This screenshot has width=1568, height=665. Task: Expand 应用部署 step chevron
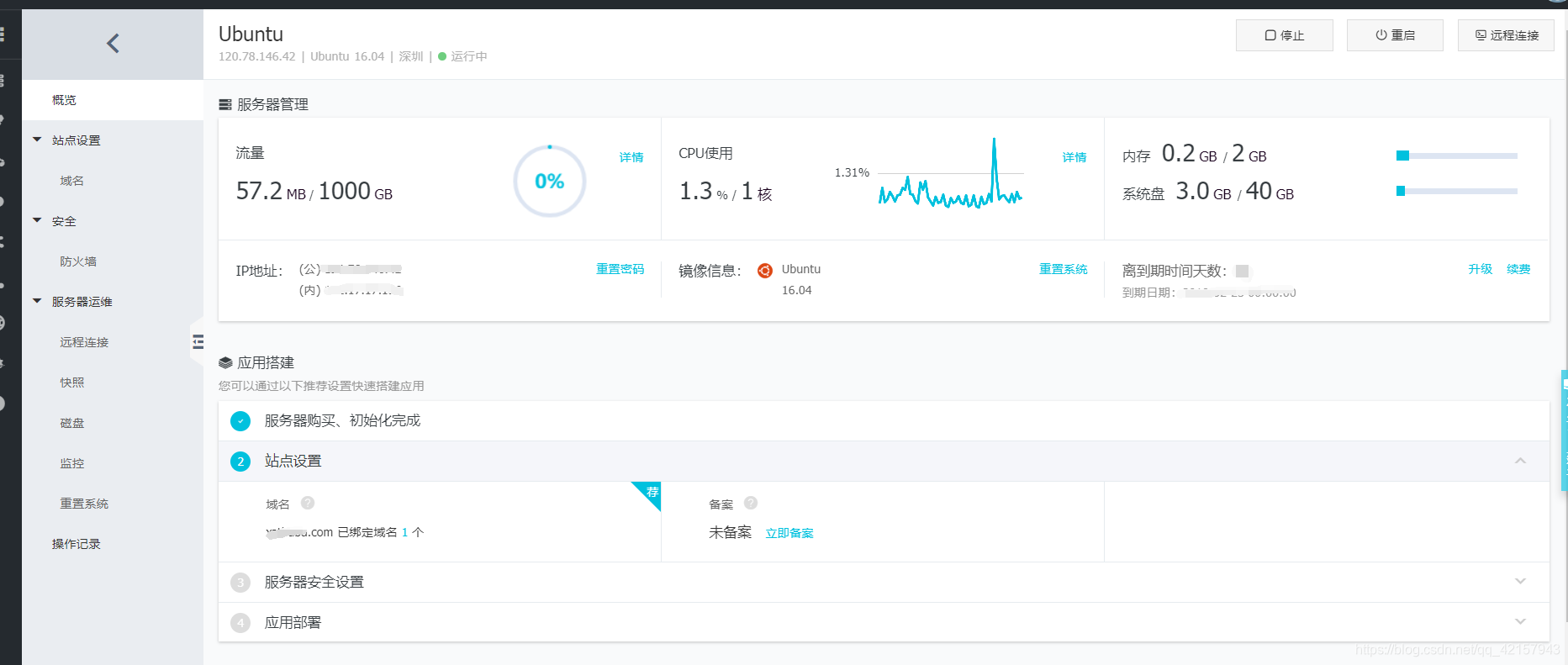(x=1520, y=621)
